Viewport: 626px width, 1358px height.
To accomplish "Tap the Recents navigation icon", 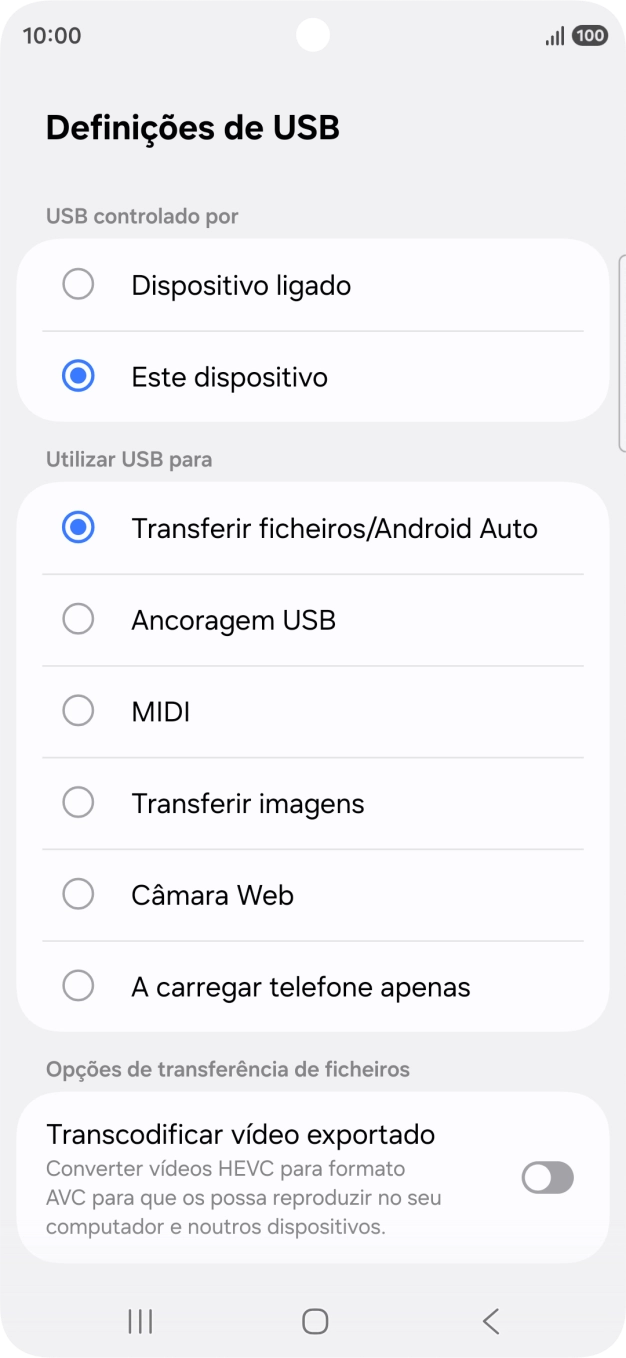I will [139, 1320].
